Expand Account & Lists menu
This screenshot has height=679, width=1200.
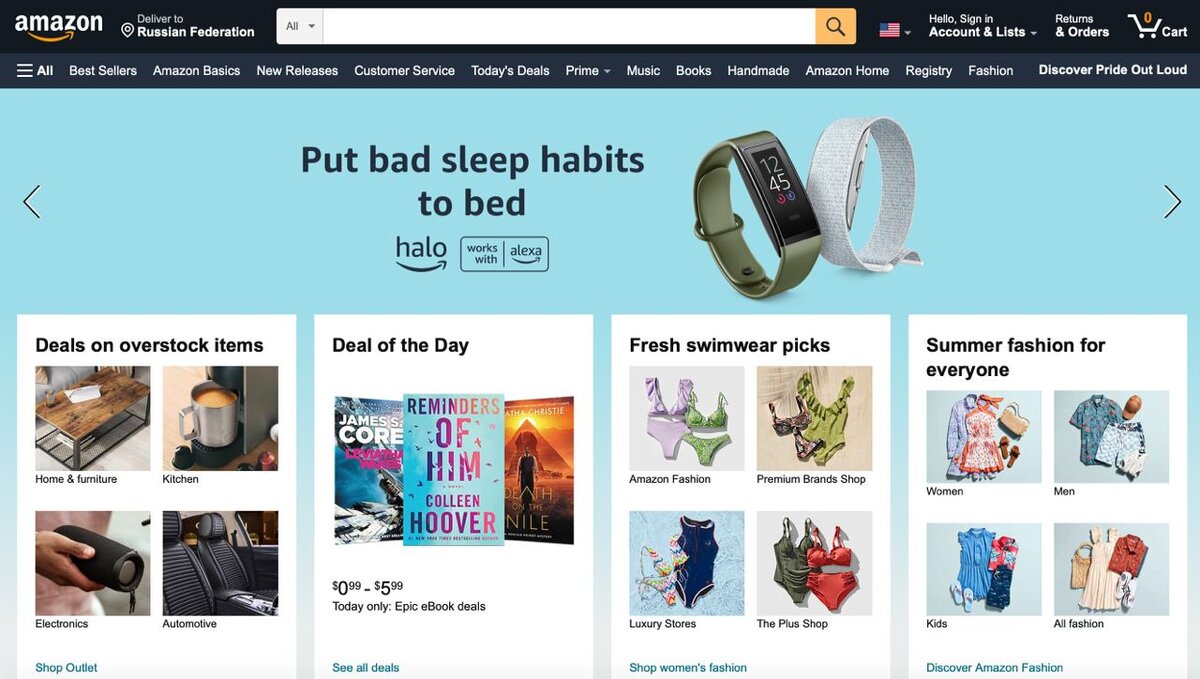click(982, 26)
